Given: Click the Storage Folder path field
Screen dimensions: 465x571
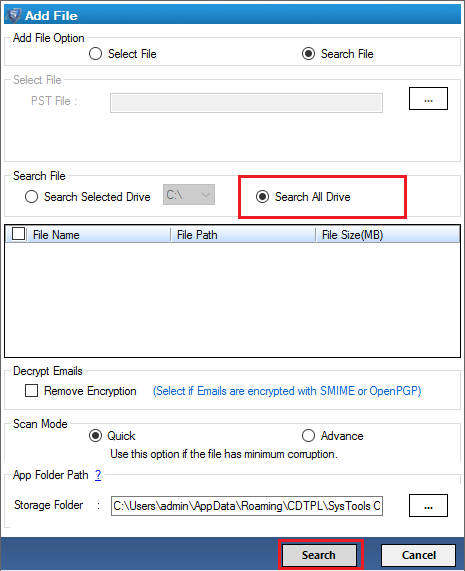Looking at the screenshot, I should (247, 506).
